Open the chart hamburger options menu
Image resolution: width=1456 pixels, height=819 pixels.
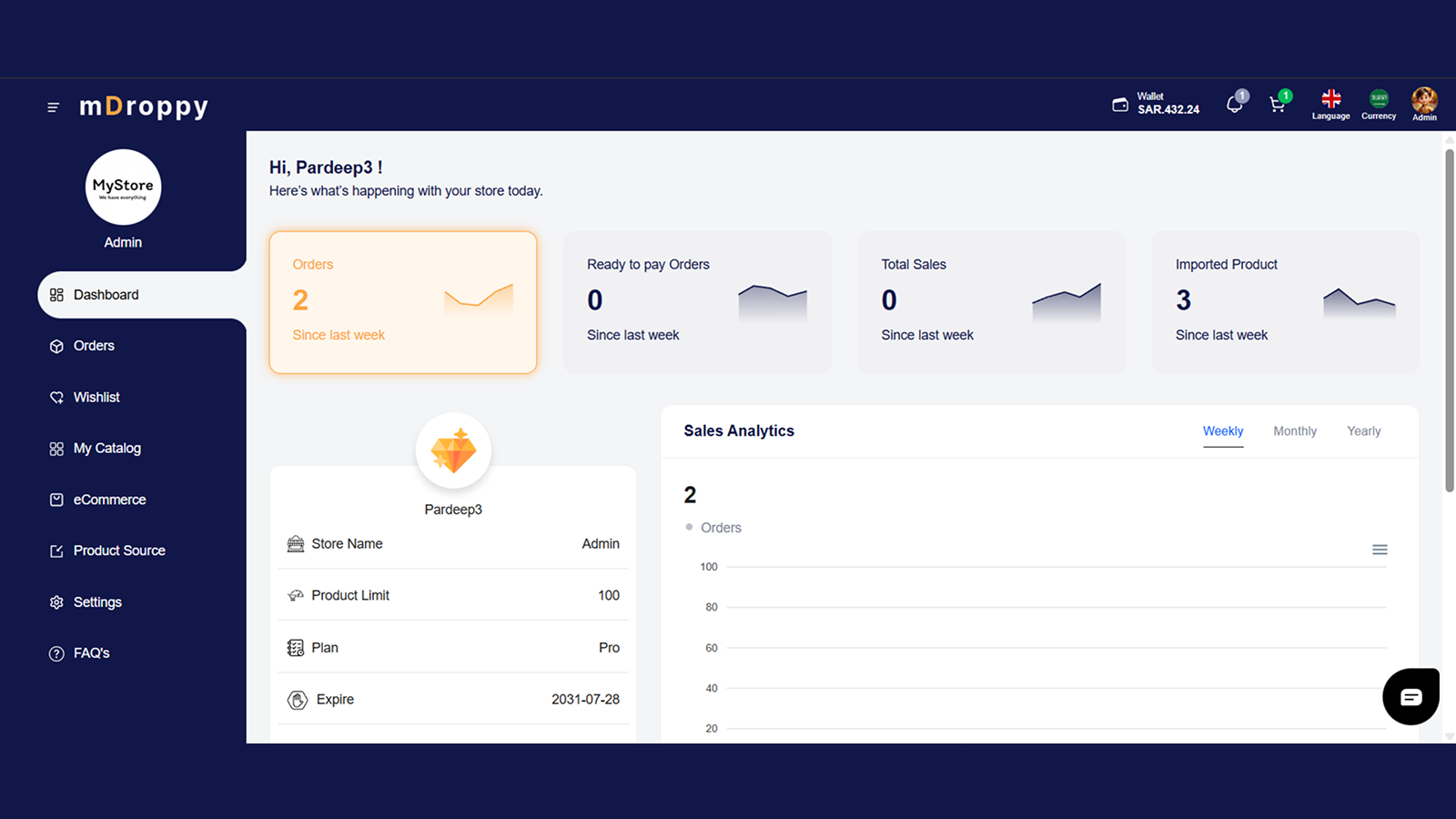click(x=1380, y=550)
